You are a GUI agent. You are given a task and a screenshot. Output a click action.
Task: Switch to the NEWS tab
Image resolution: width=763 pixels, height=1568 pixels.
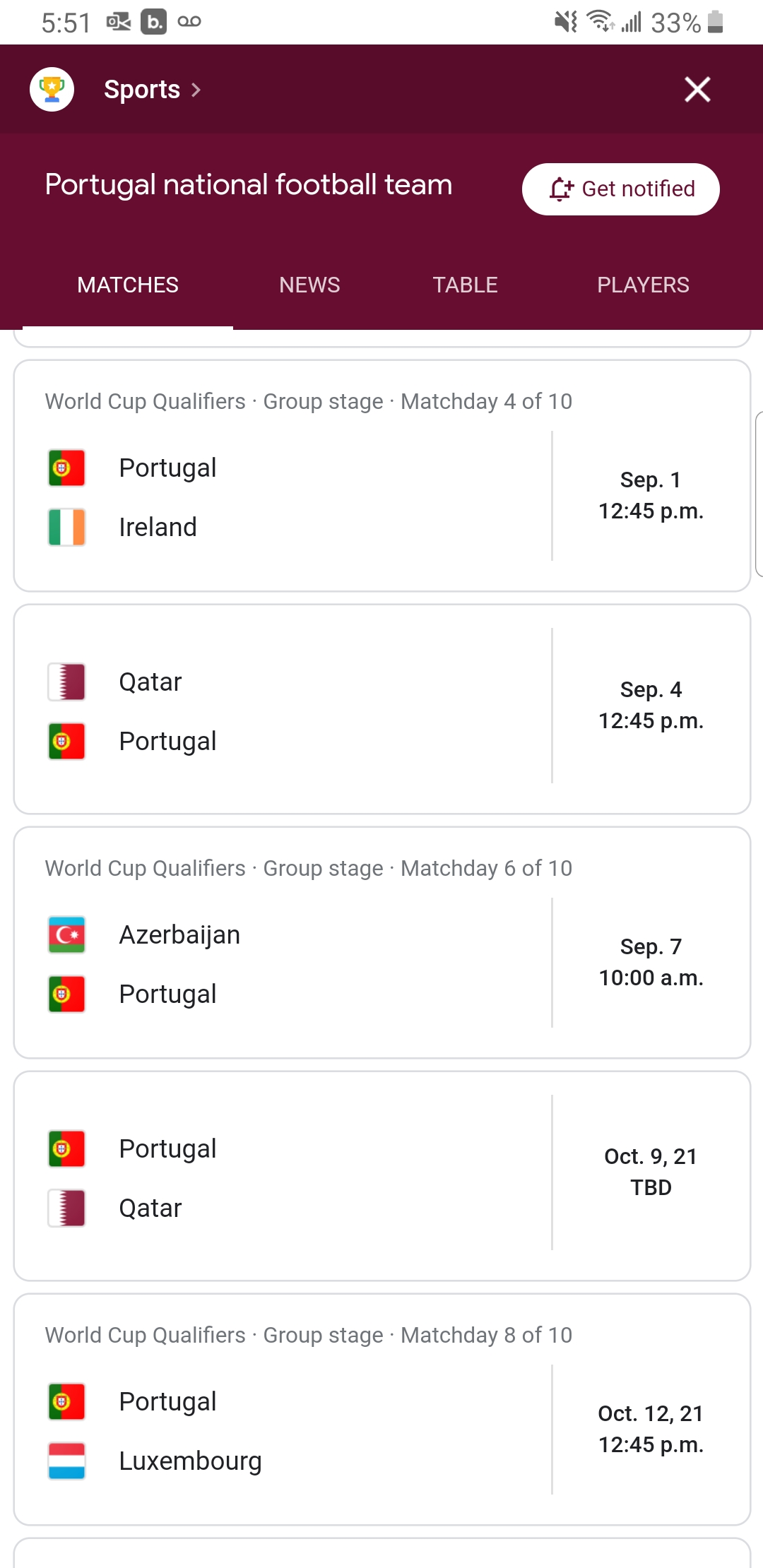pos(309,285)
